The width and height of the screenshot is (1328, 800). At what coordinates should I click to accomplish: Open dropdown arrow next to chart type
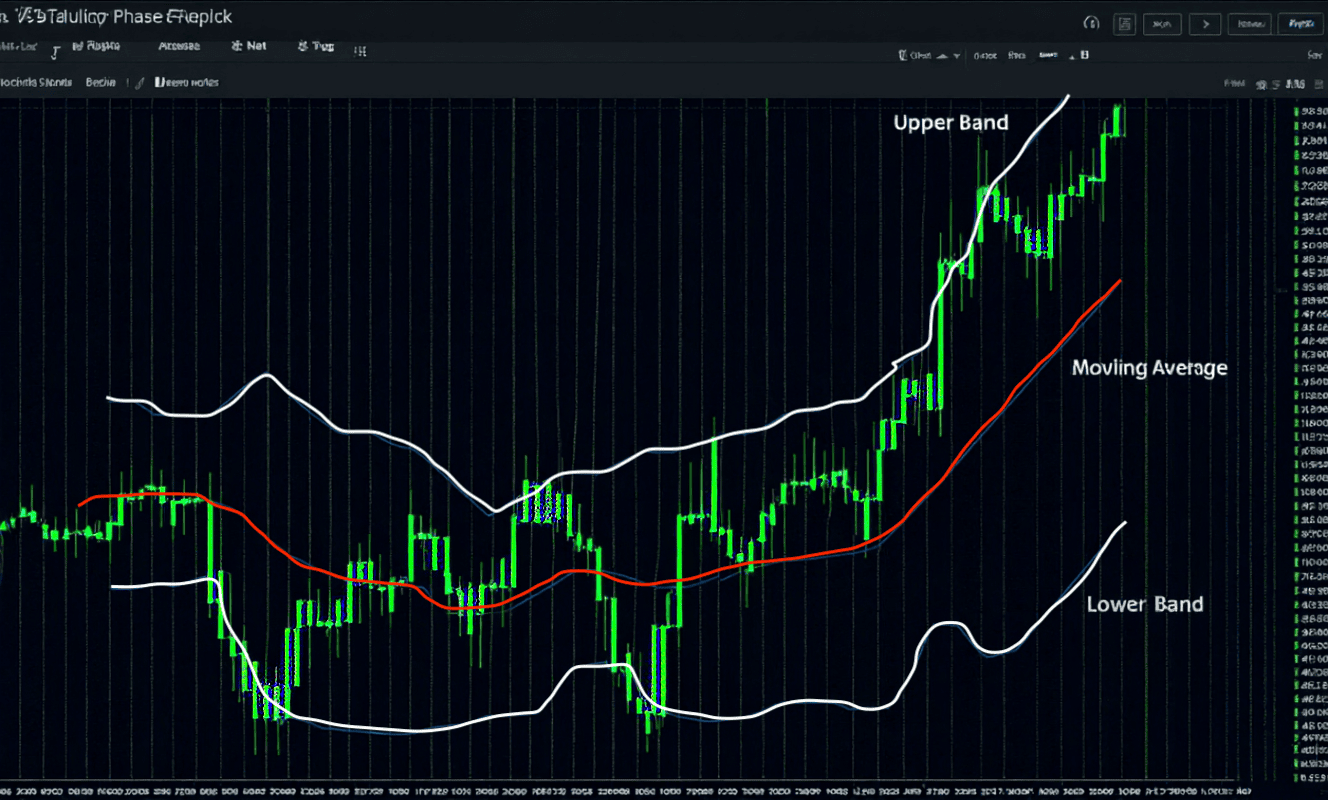957,57
